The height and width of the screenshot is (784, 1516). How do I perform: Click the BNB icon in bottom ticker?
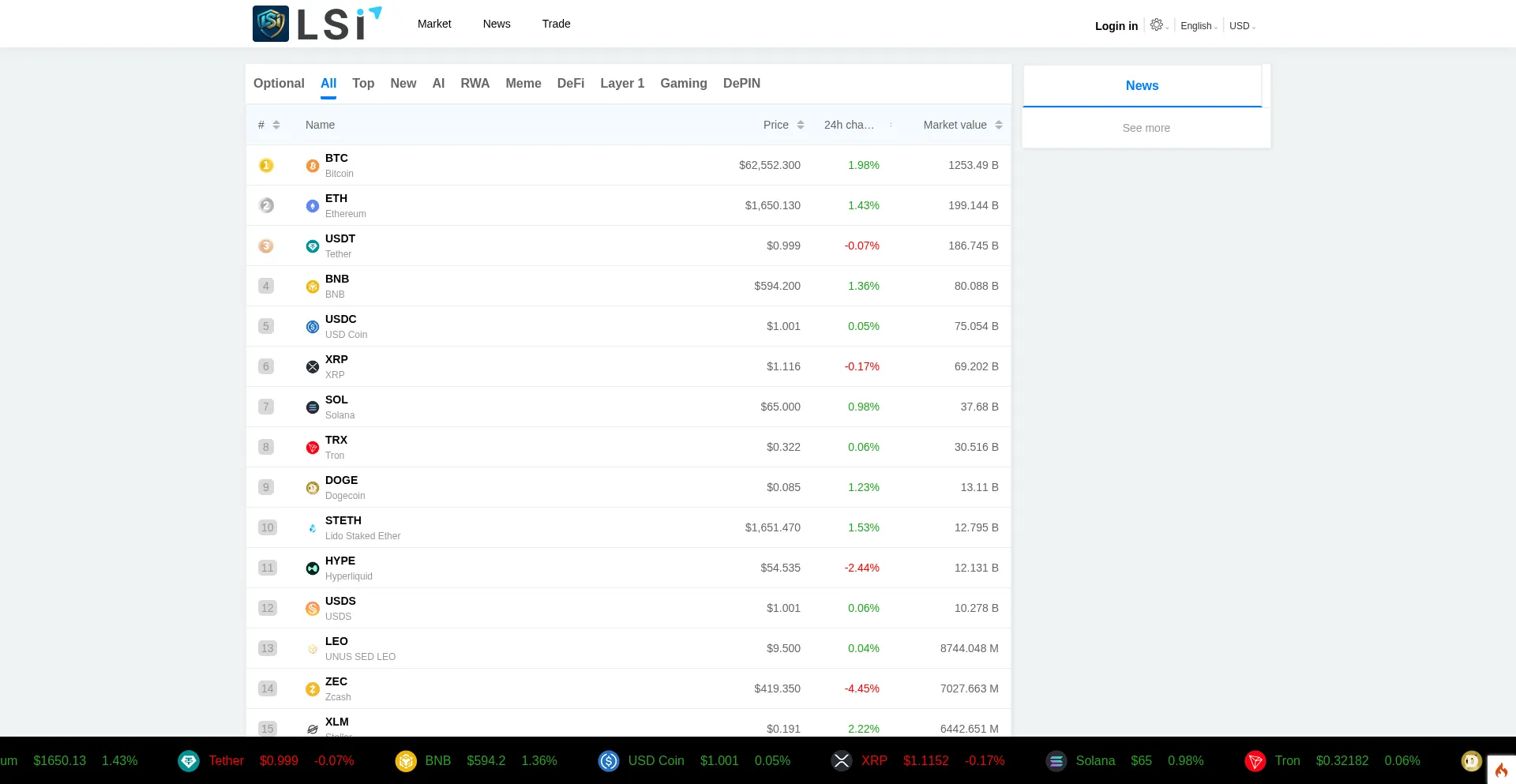point(406,761)
